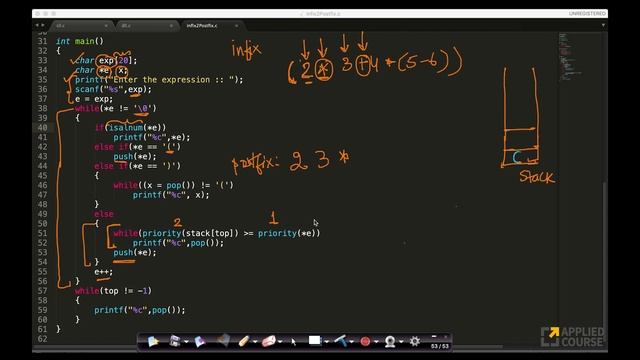Expand the eraser tool options arrow
The height and width of the screenshot is (360, 640).
pos(280,342)
